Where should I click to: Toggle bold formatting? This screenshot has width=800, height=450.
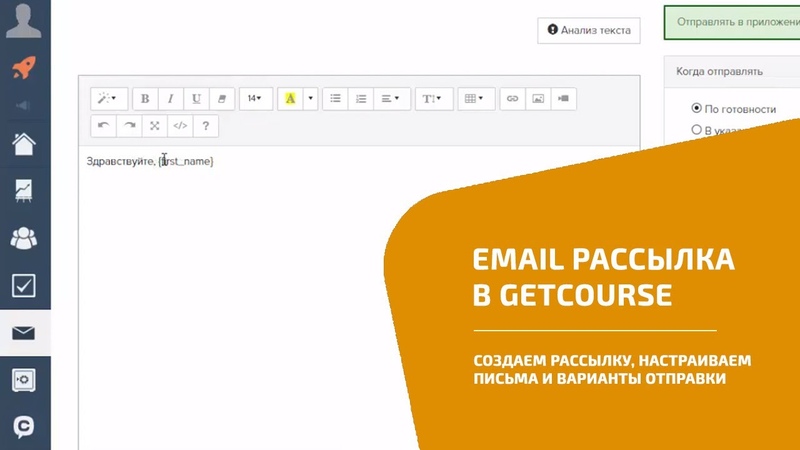point(145,98)
